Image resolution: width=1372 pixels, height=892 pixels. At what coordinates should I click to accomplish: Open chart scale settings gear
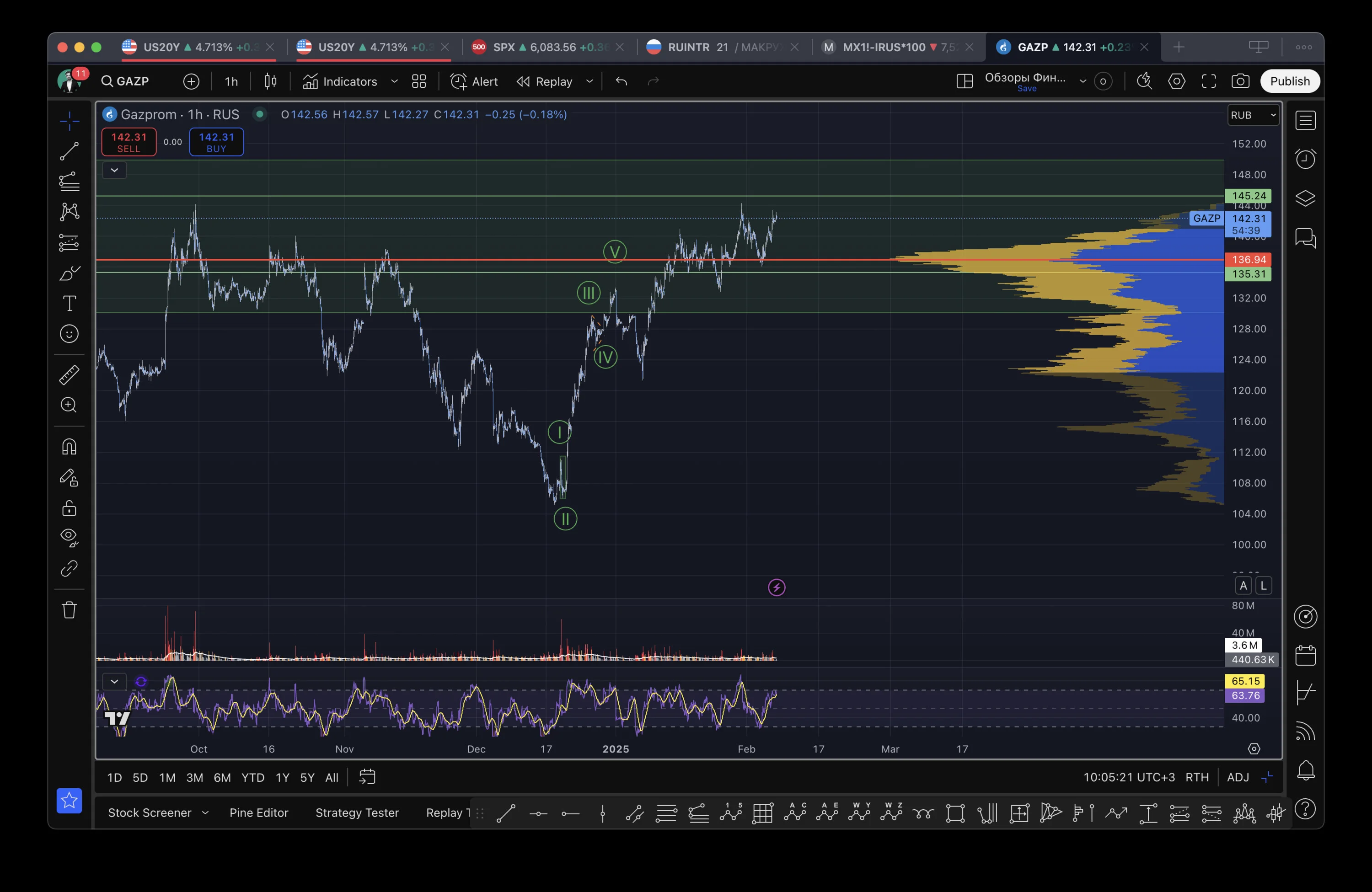(1254, 748)
